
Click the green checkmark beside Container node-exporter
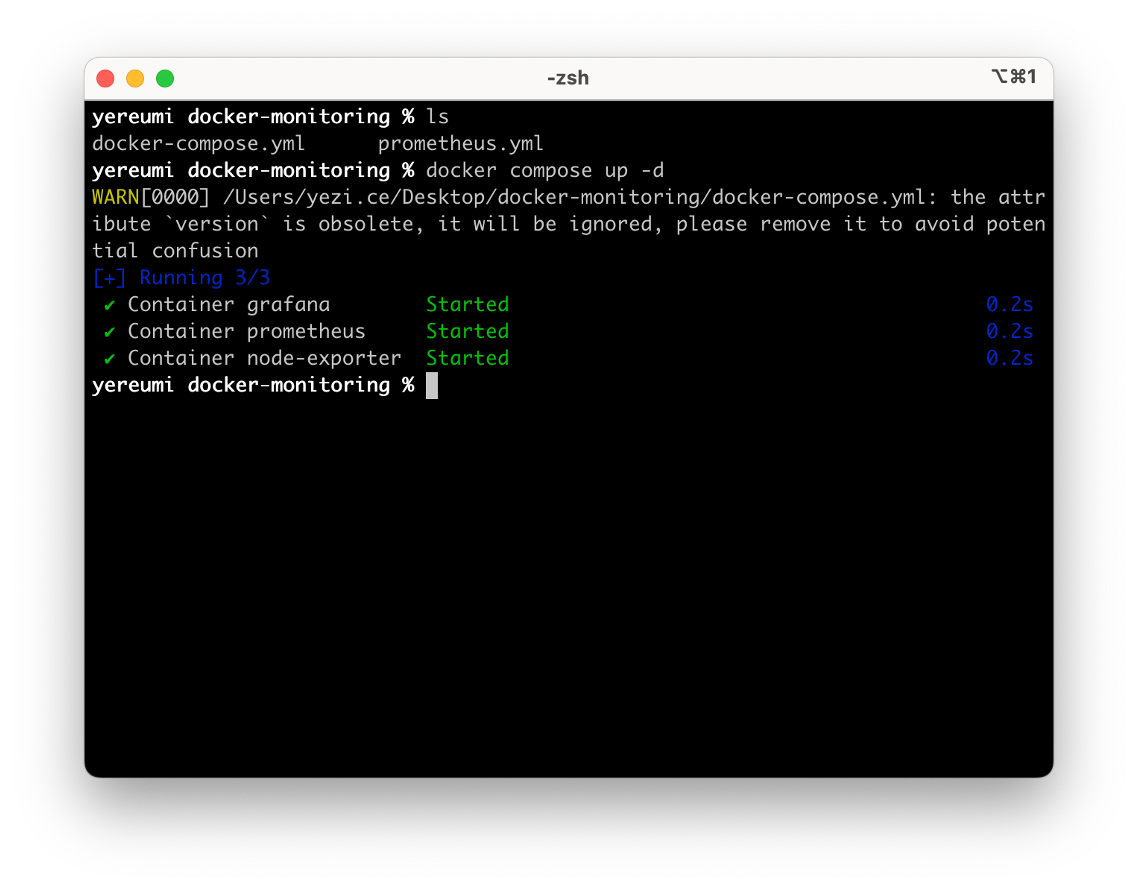110,359
